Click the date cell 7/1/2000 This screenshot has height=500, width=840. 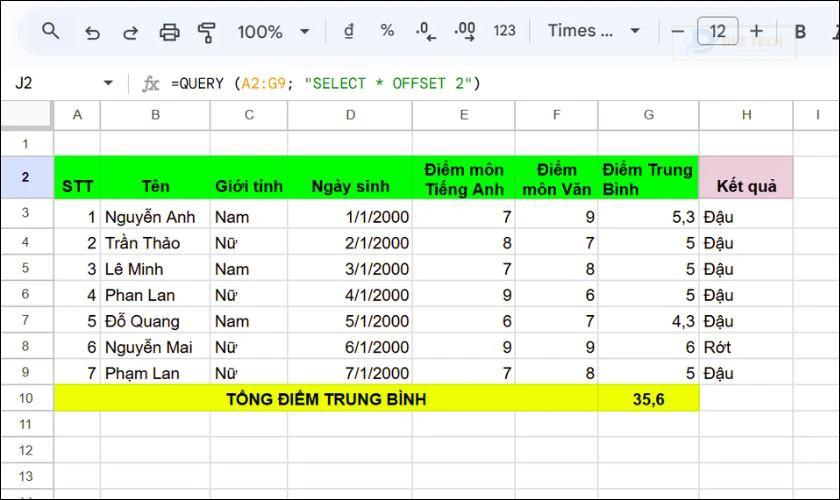tap(350, 373)
